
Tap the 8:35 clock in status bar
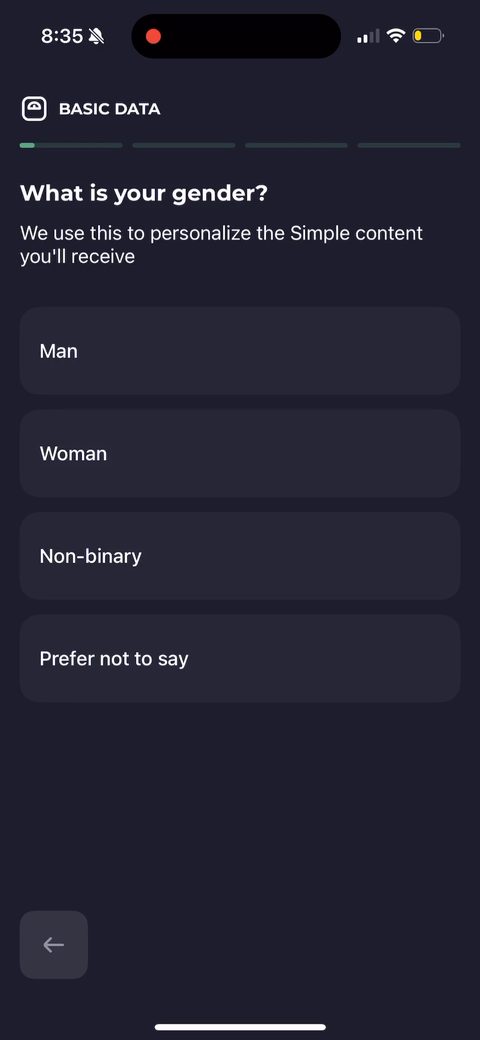click(62, 36)
